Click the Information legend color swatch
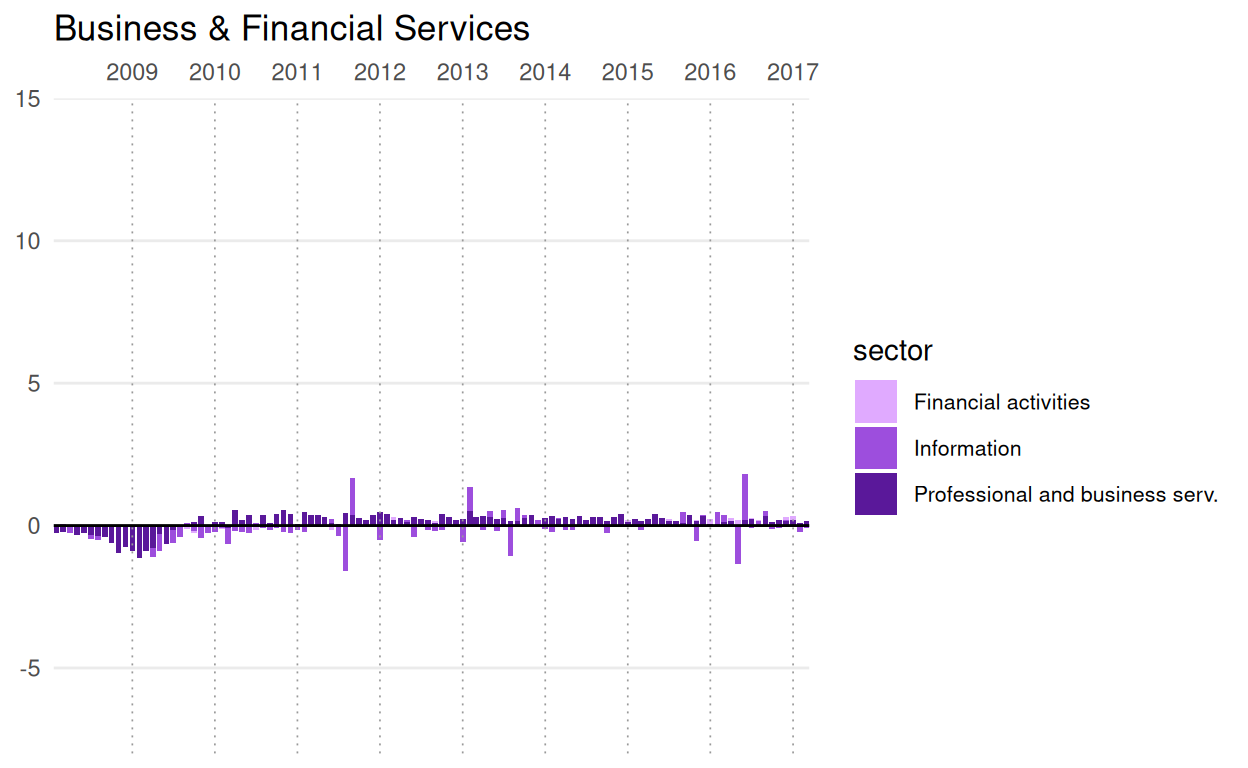Screen dimensions: 1248x768 875,448
